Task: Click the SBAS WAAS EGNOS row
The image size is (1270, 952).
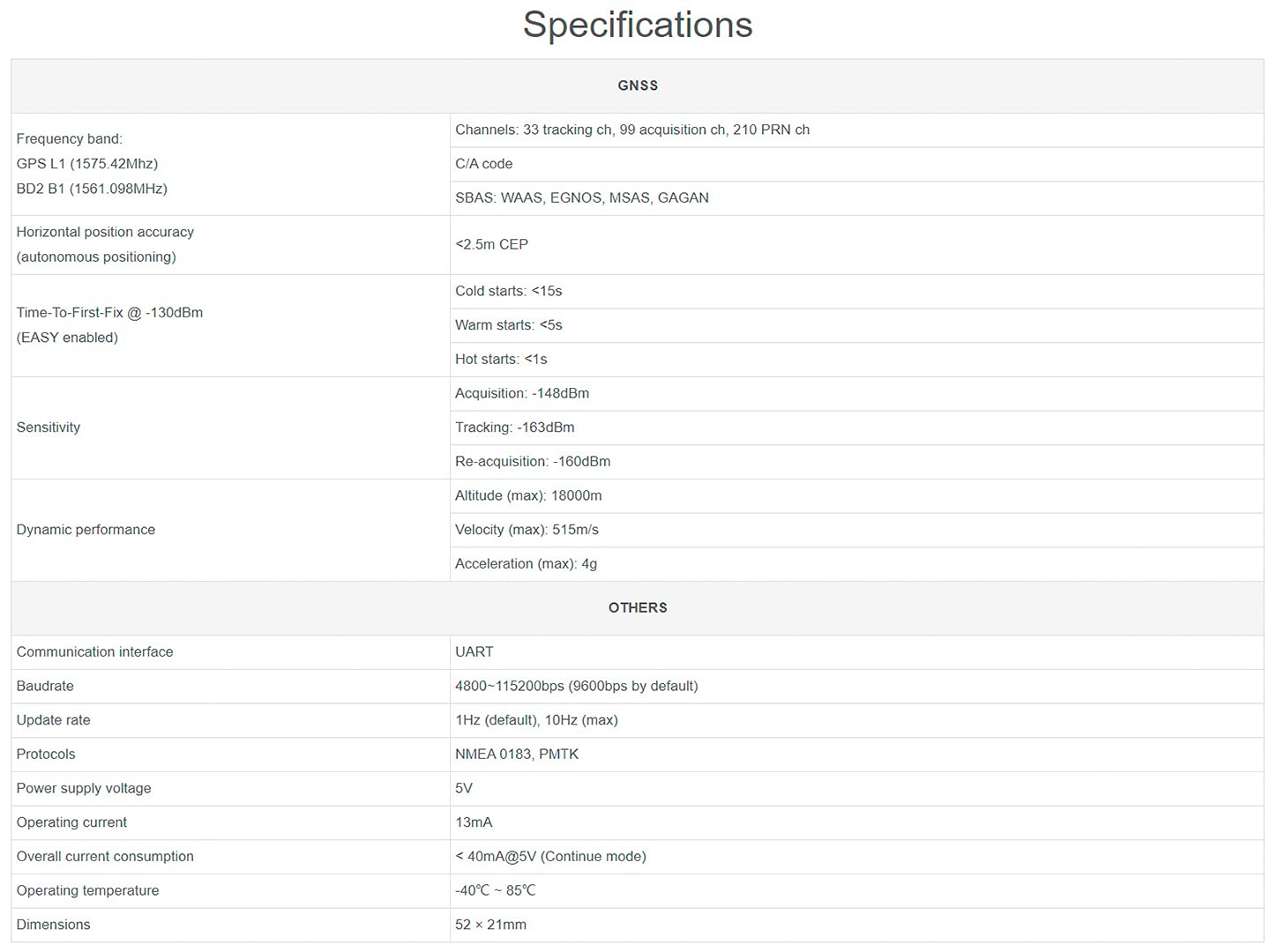Action: (856, 198)
